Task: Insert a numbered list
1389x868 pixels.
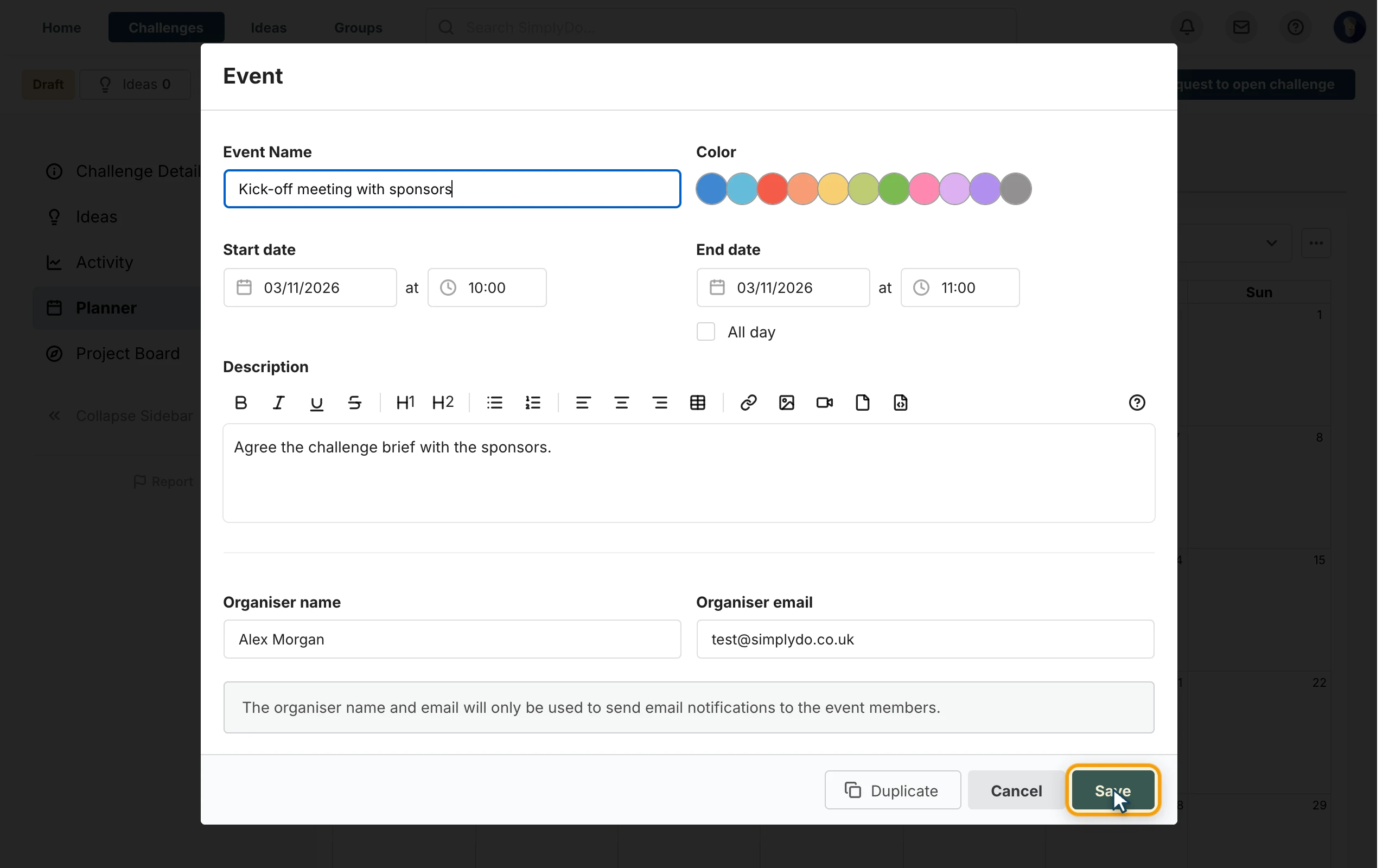Action: point(533,403)
